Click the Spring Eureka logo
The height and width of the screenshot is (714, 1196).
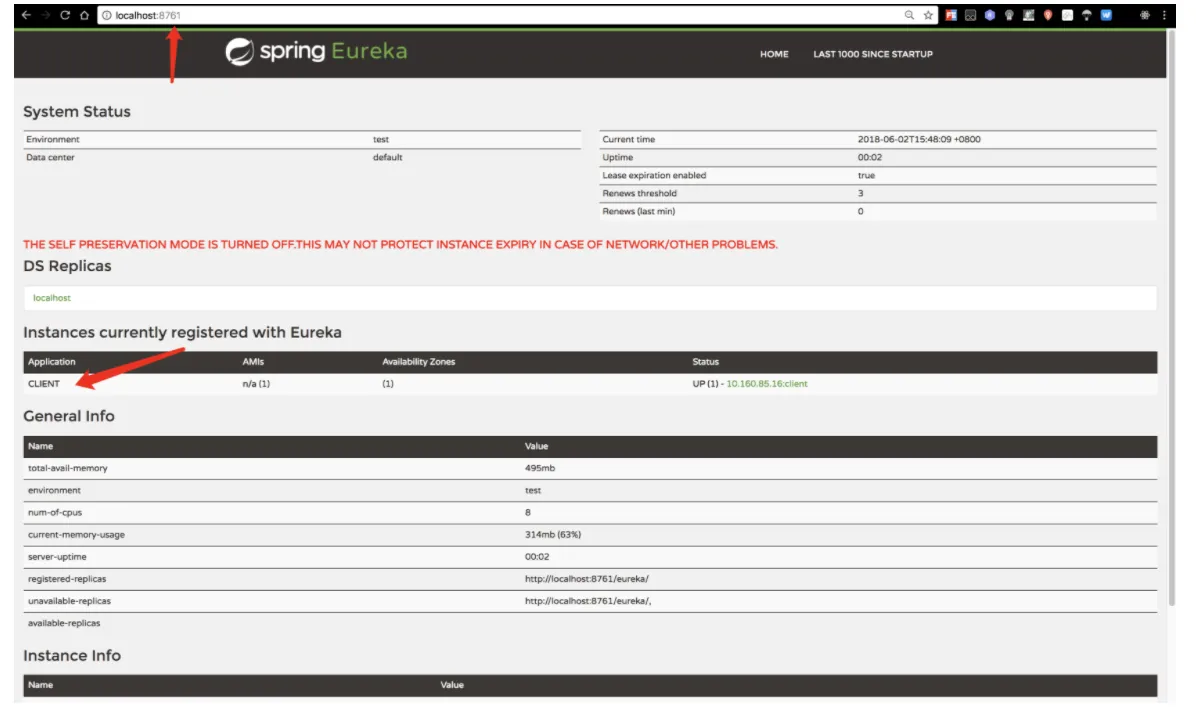pyautogui.click(x=316, y=51)
